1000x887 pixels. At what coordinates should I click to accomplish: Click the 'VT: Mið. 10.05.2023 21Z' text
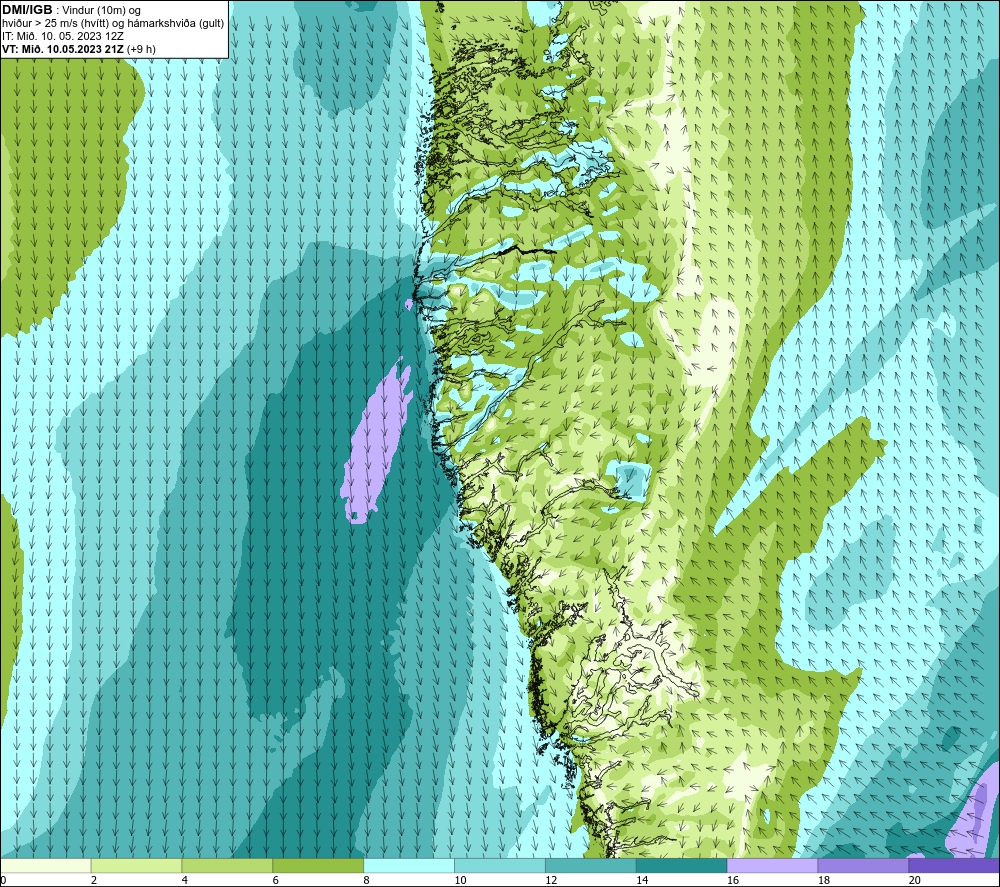[63, 49]
